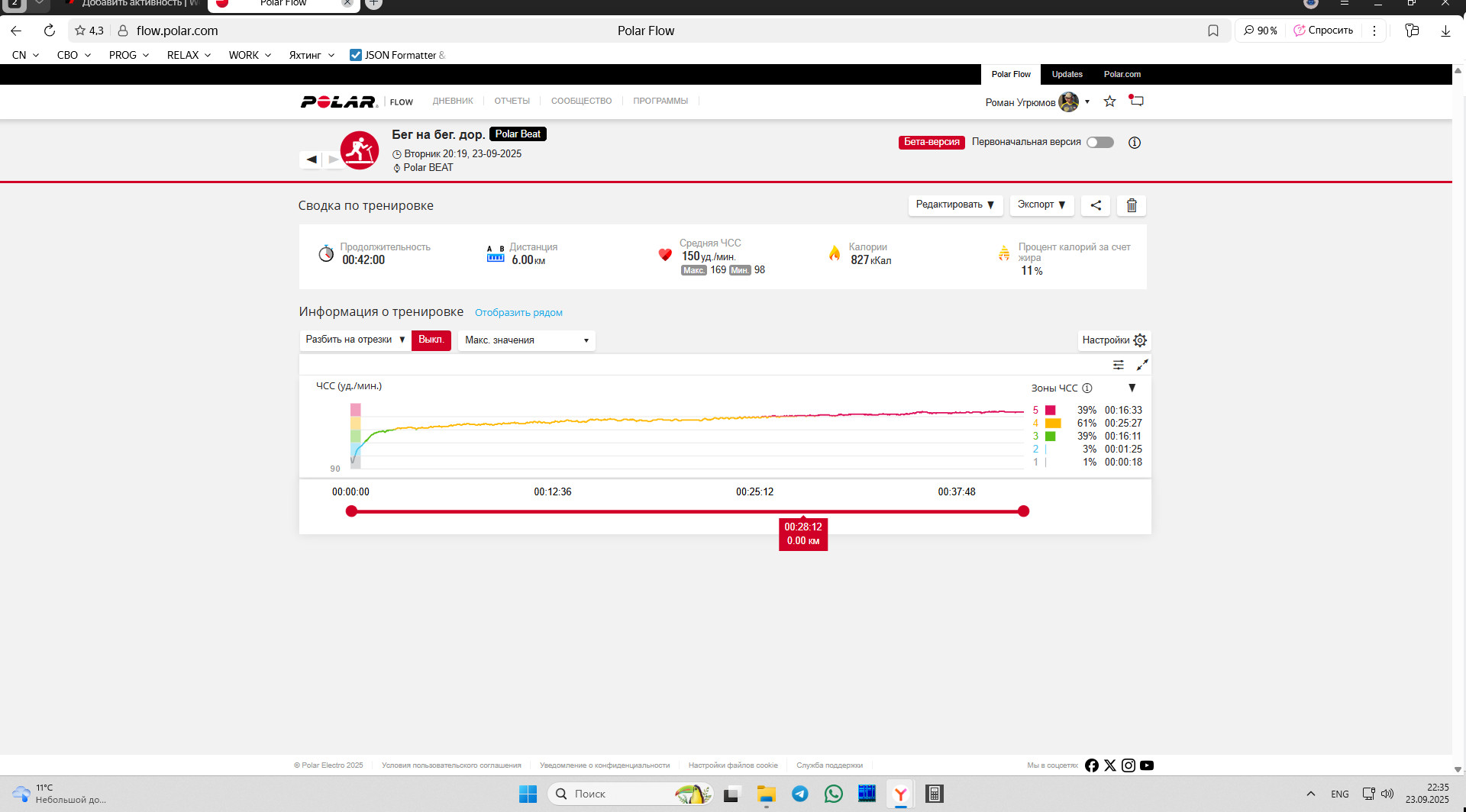Open Служба поддержки link
This screenshot has width=1466, height=812.
(x=829, y=765)
